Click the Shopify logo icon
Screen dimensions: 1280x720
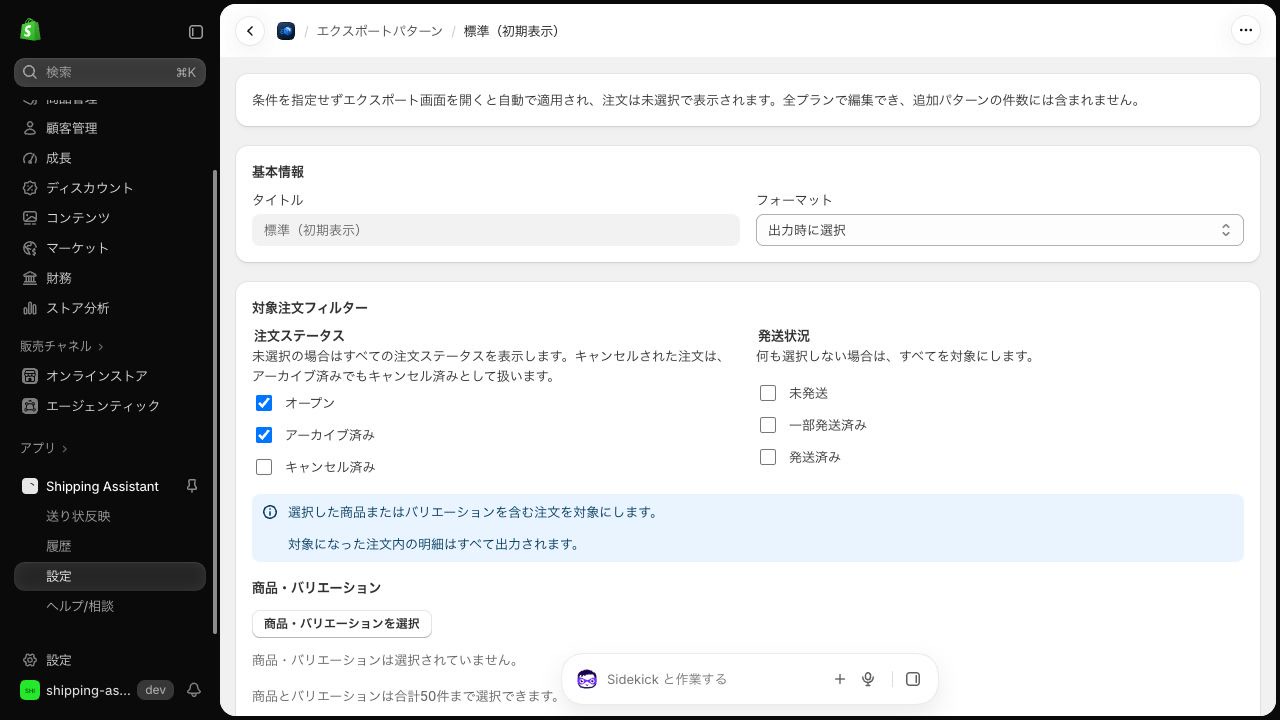click(x=30, y=30)
